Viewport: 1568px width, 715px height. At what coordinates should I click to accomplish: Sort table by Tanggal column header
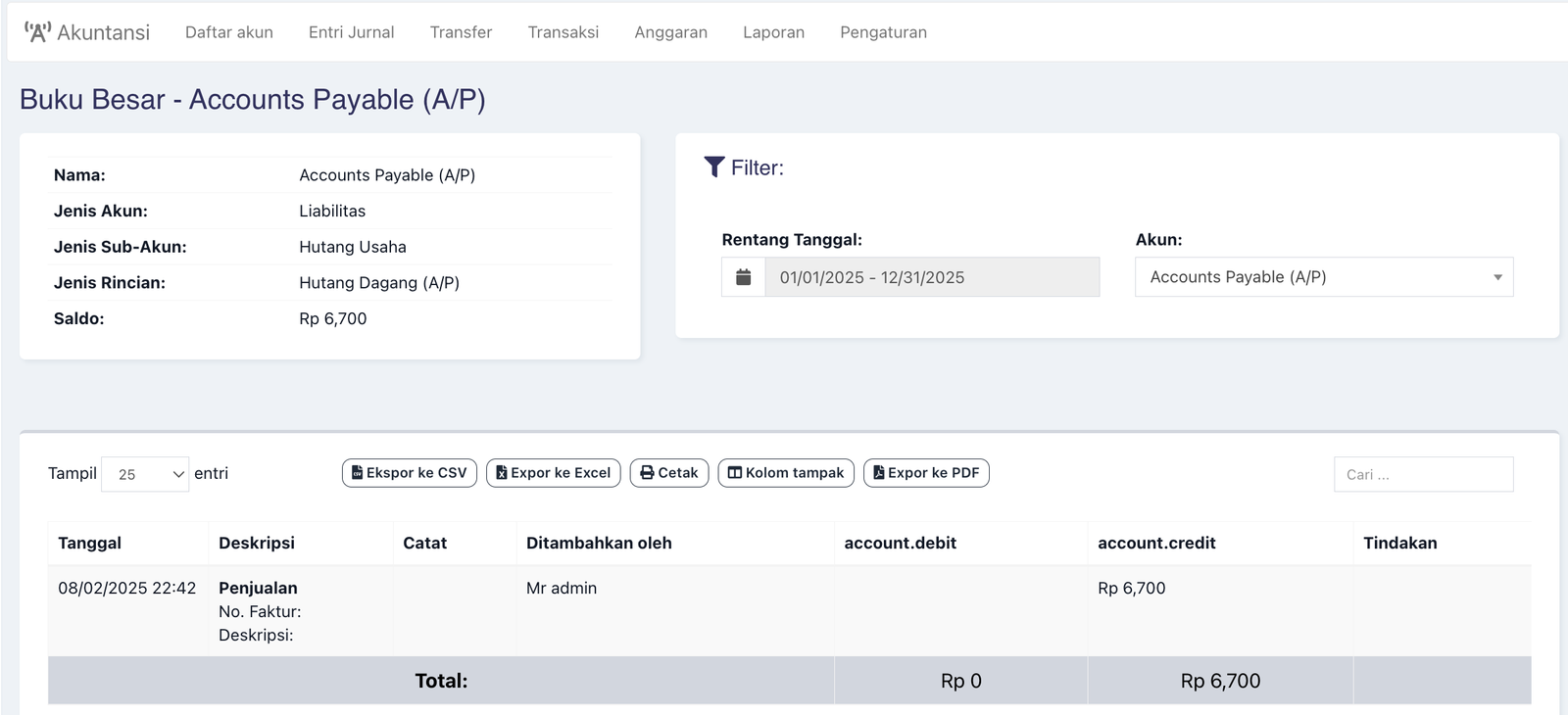[90, 543]
